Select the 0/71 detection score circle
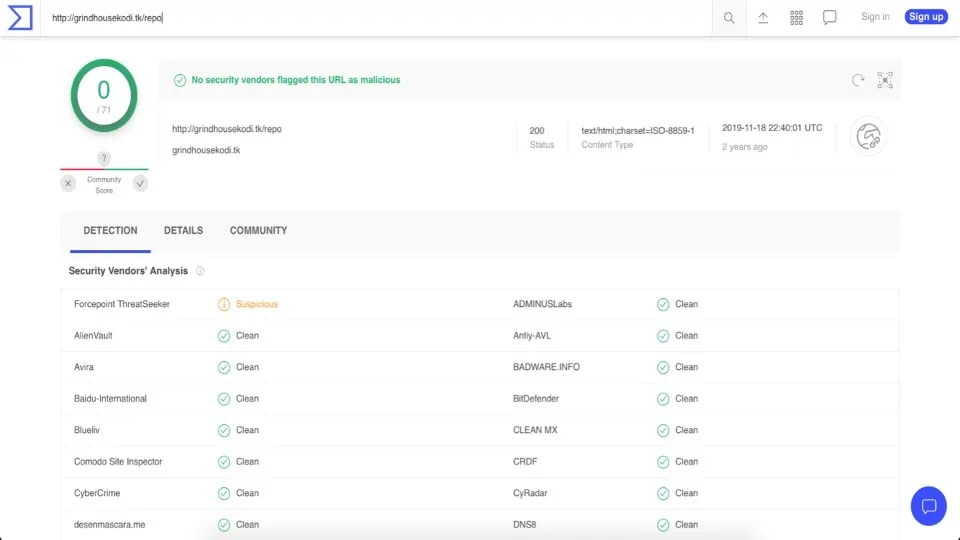This screenshot has height=540, width=960. (104, 96)
